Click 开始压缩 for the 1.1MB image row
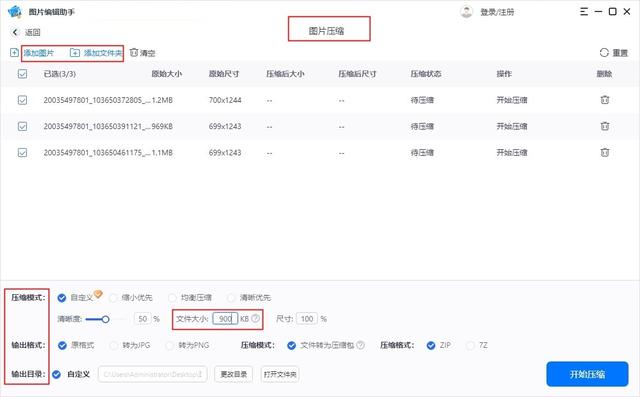The width and height of the screenshot is (640, 397). click(512, 153)
